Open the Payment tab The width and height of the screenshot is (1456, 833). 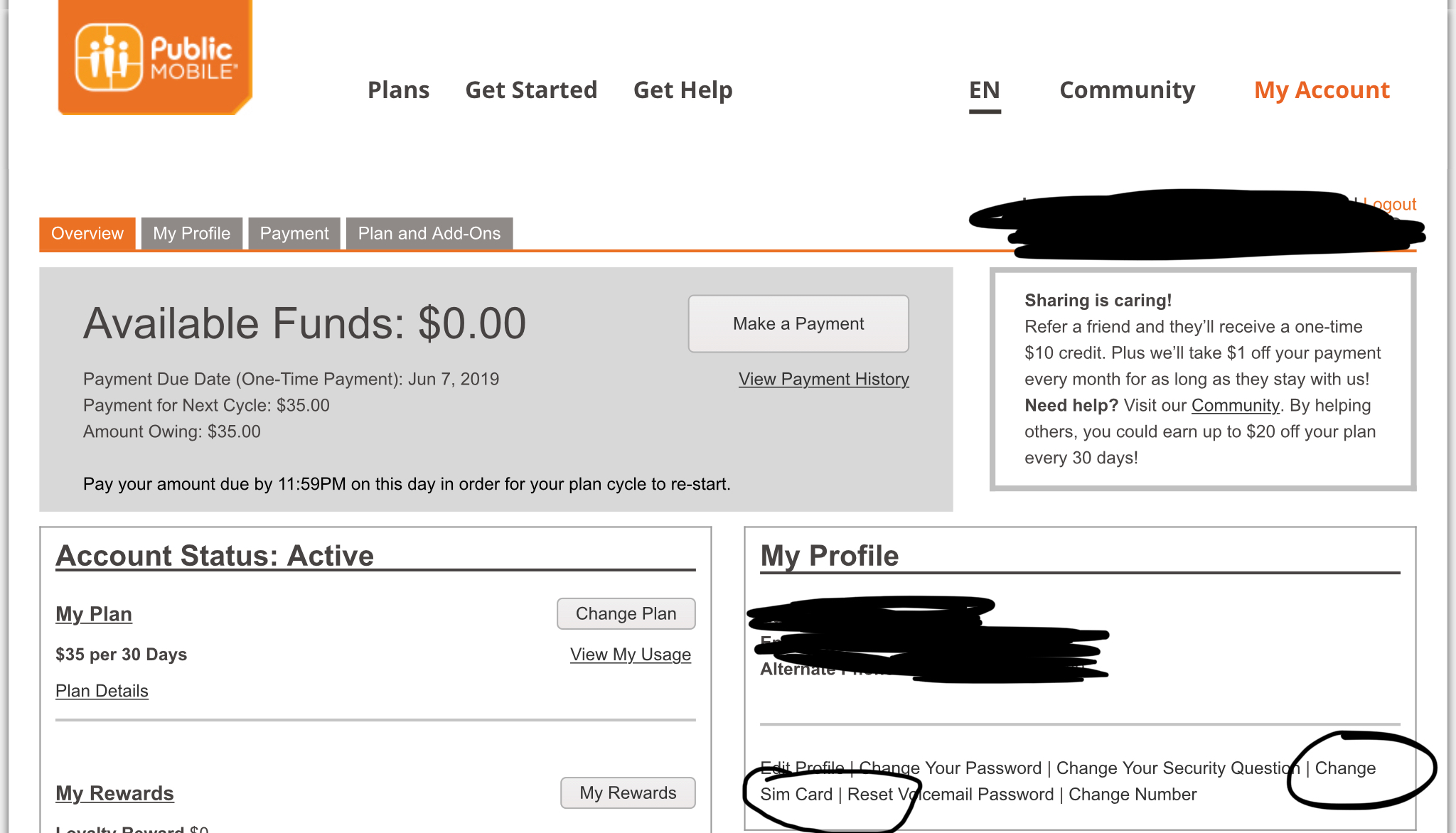tap(294, 234)
